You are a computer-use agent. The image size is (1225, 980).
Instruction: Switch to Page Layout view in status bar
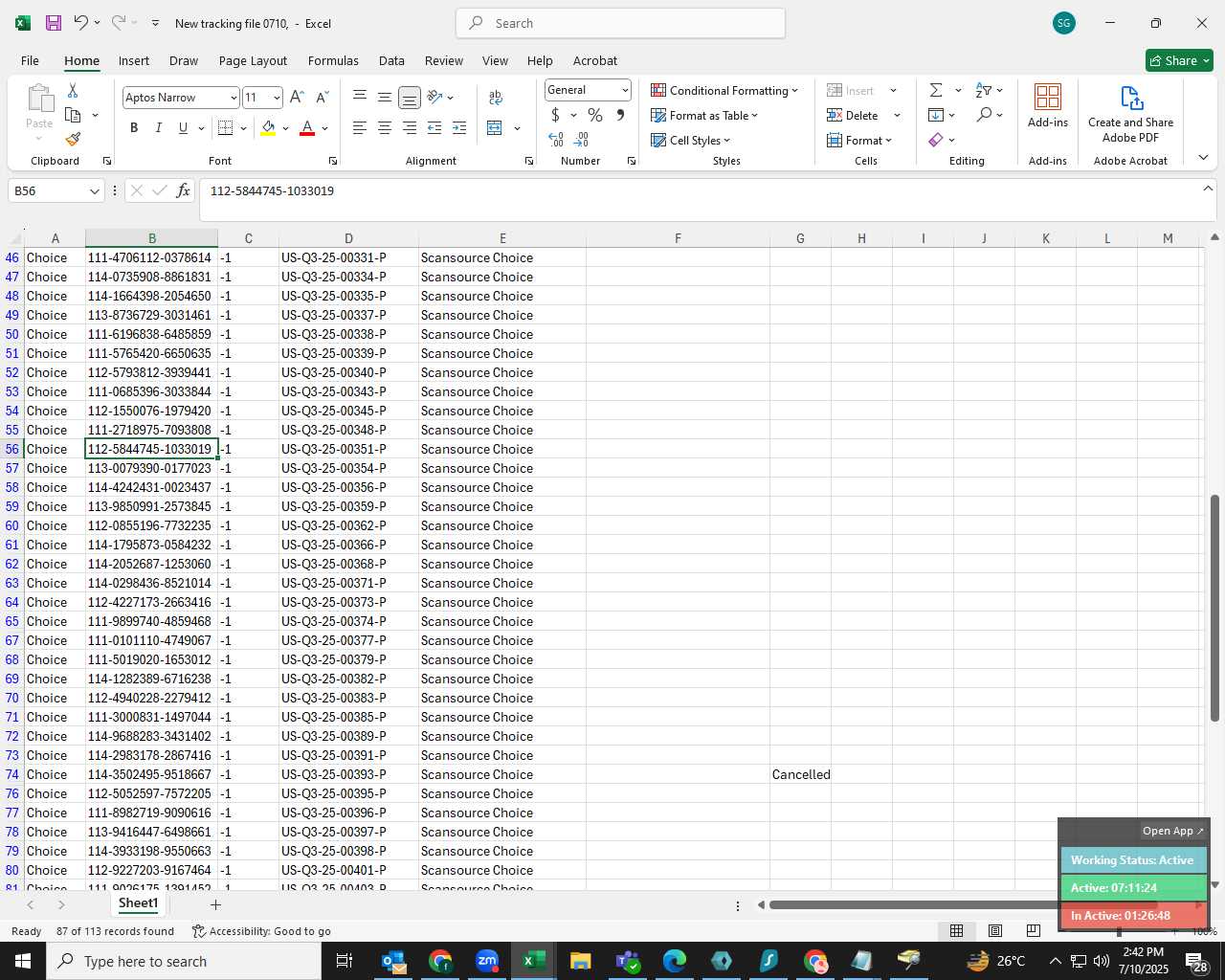(x=995, y=931)
